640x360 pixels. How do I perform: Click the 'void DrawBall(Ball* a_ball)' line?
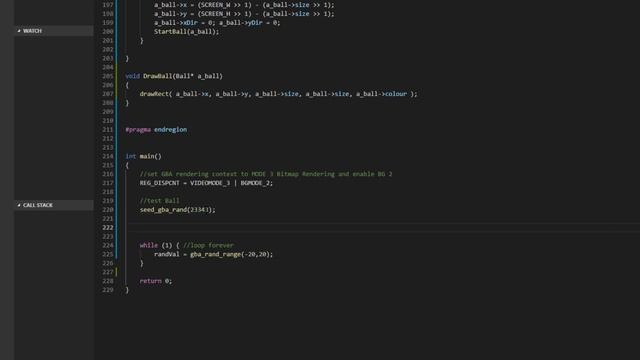click(x=174, y=76)
